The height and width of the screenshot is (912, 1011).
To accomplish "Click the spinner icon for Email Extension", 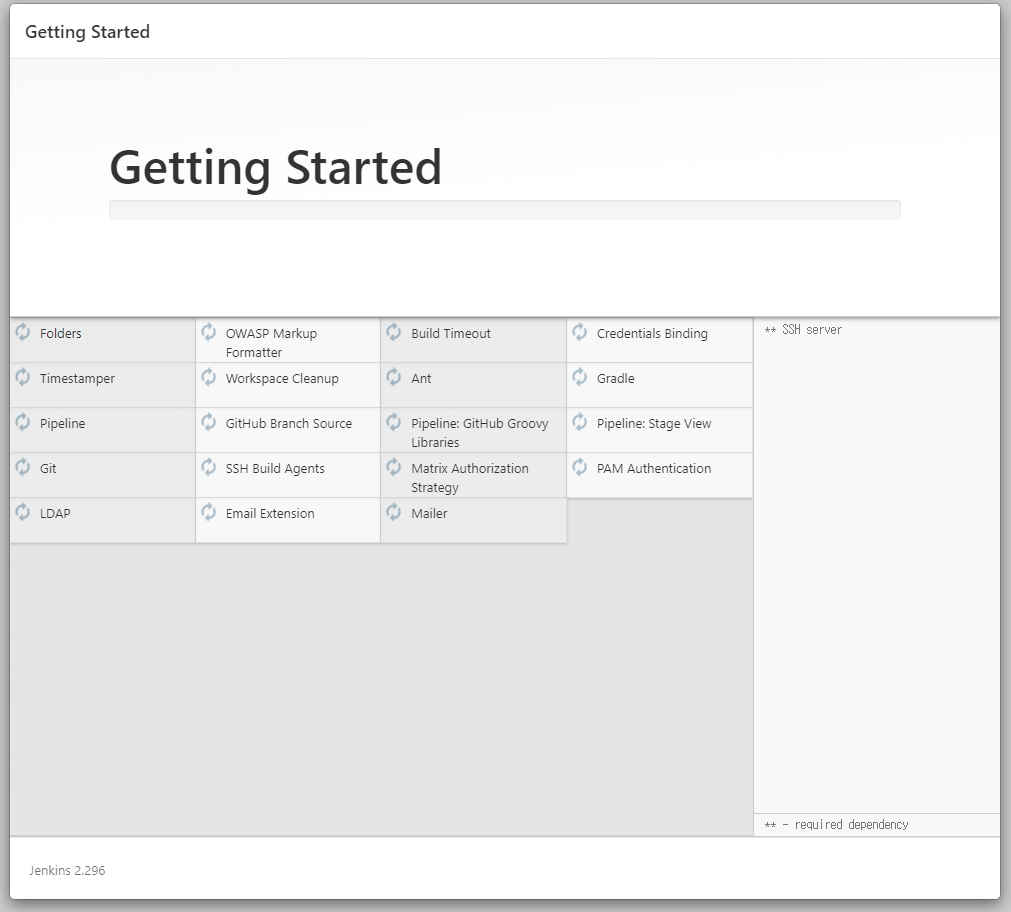I will point(208,513).
